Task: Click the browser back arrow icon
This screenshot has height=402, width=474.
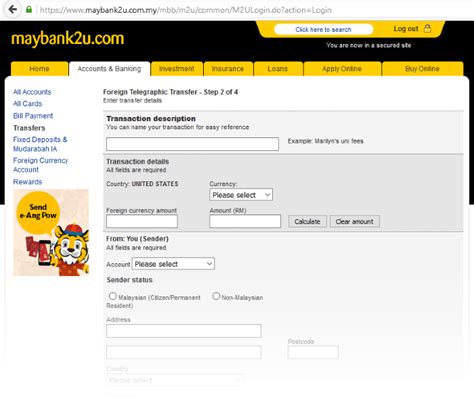Action: [x=13, y=9]
